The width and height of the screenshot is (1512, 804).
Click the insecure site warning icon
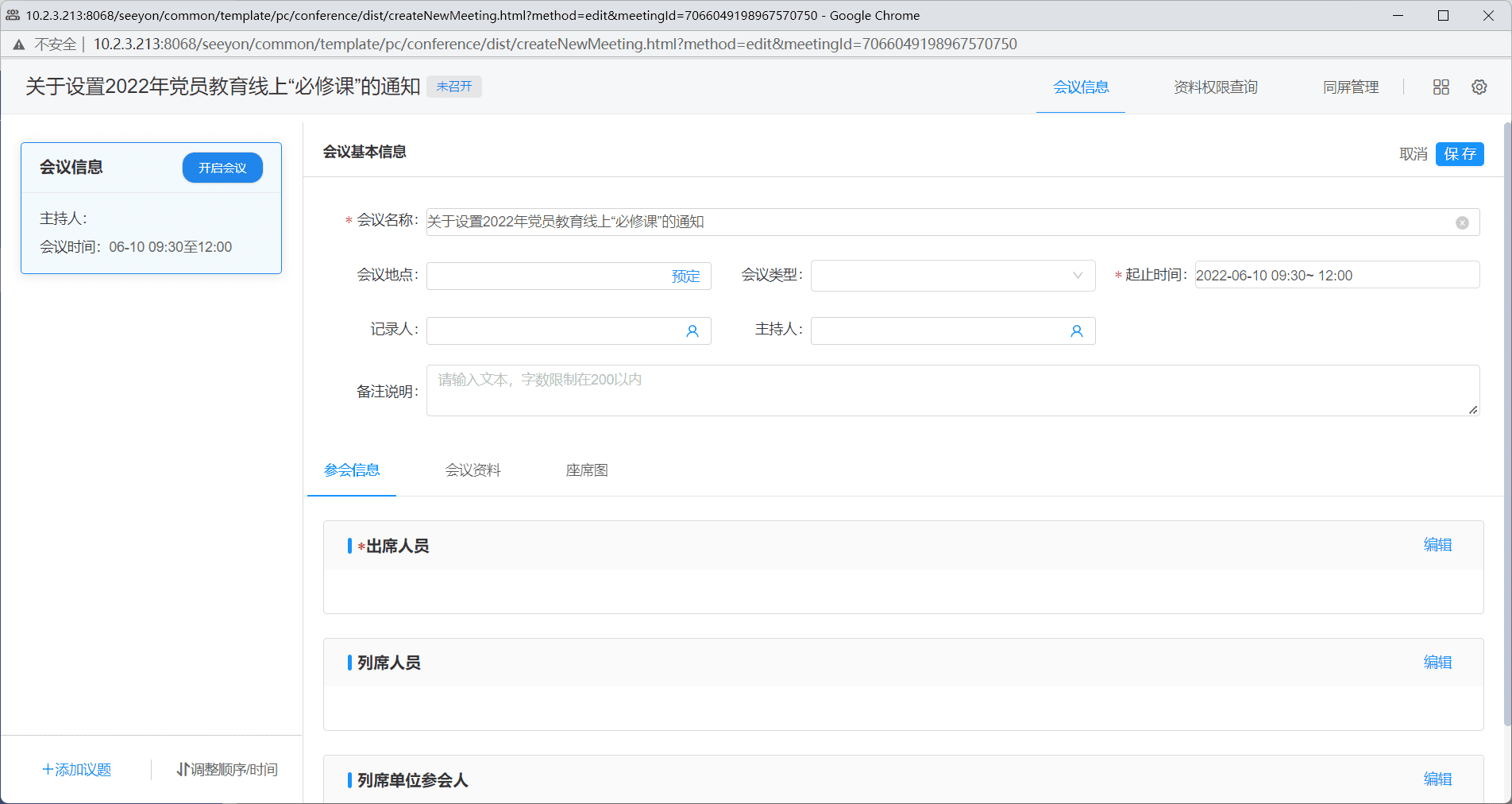click(x=19, y=44)
